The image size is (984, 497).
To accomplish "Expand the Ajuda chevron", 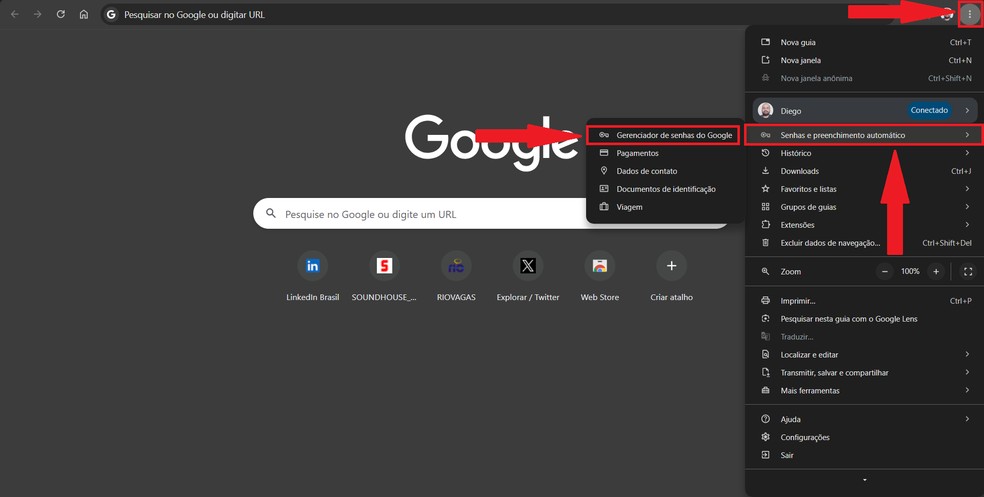I will [x=967, y=419].
